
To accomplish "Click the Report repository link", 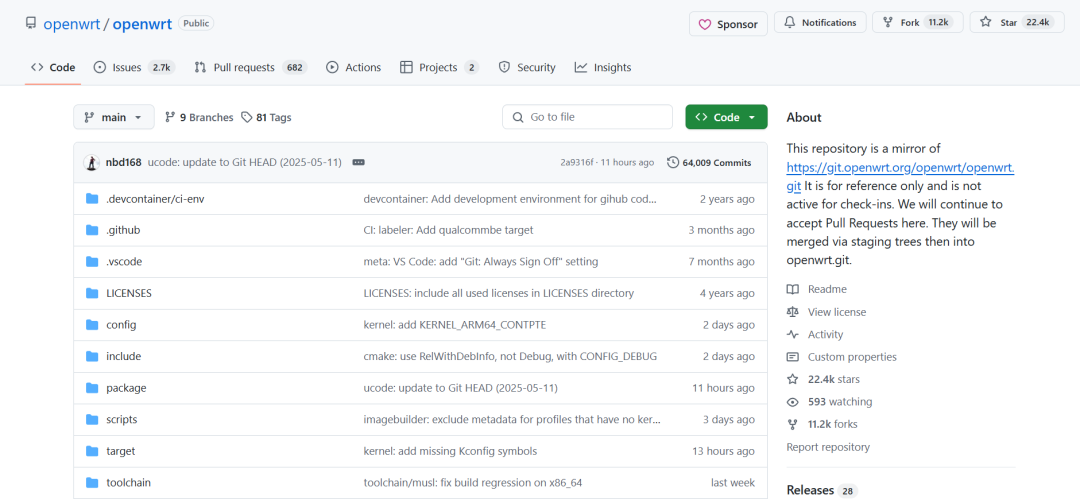I will tap(828, 447).
